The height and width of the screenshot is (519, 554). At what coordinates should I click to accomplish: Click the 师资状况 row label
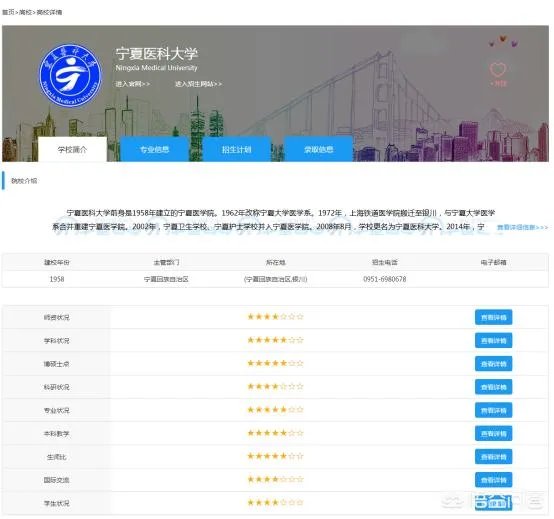(x=57, y=317)
